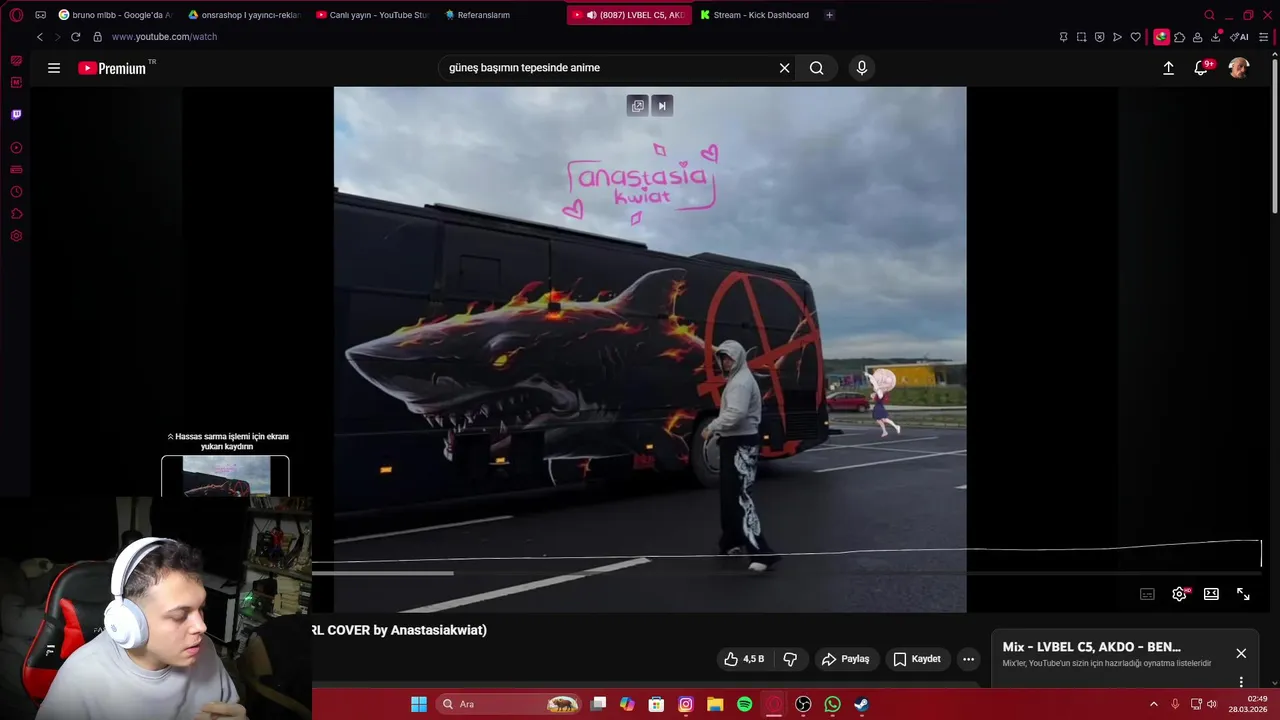
Task: Open YouTube notifications bell
Action: [1201, 68]
